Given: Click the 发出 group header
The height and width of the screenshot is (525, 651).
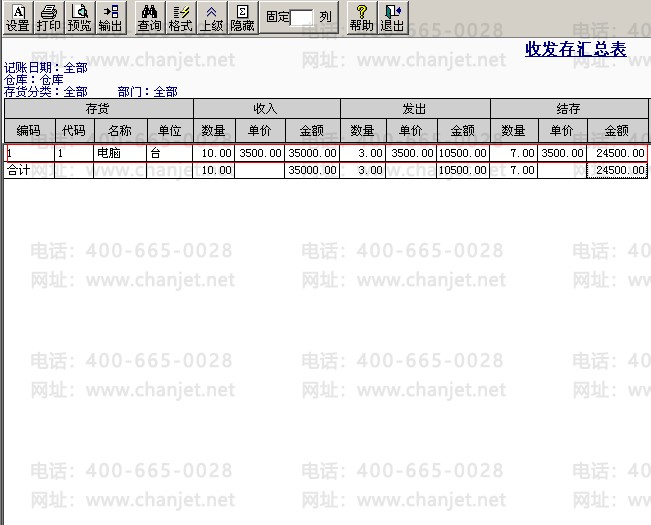Looking at the screenshot, I should point(415,109).
